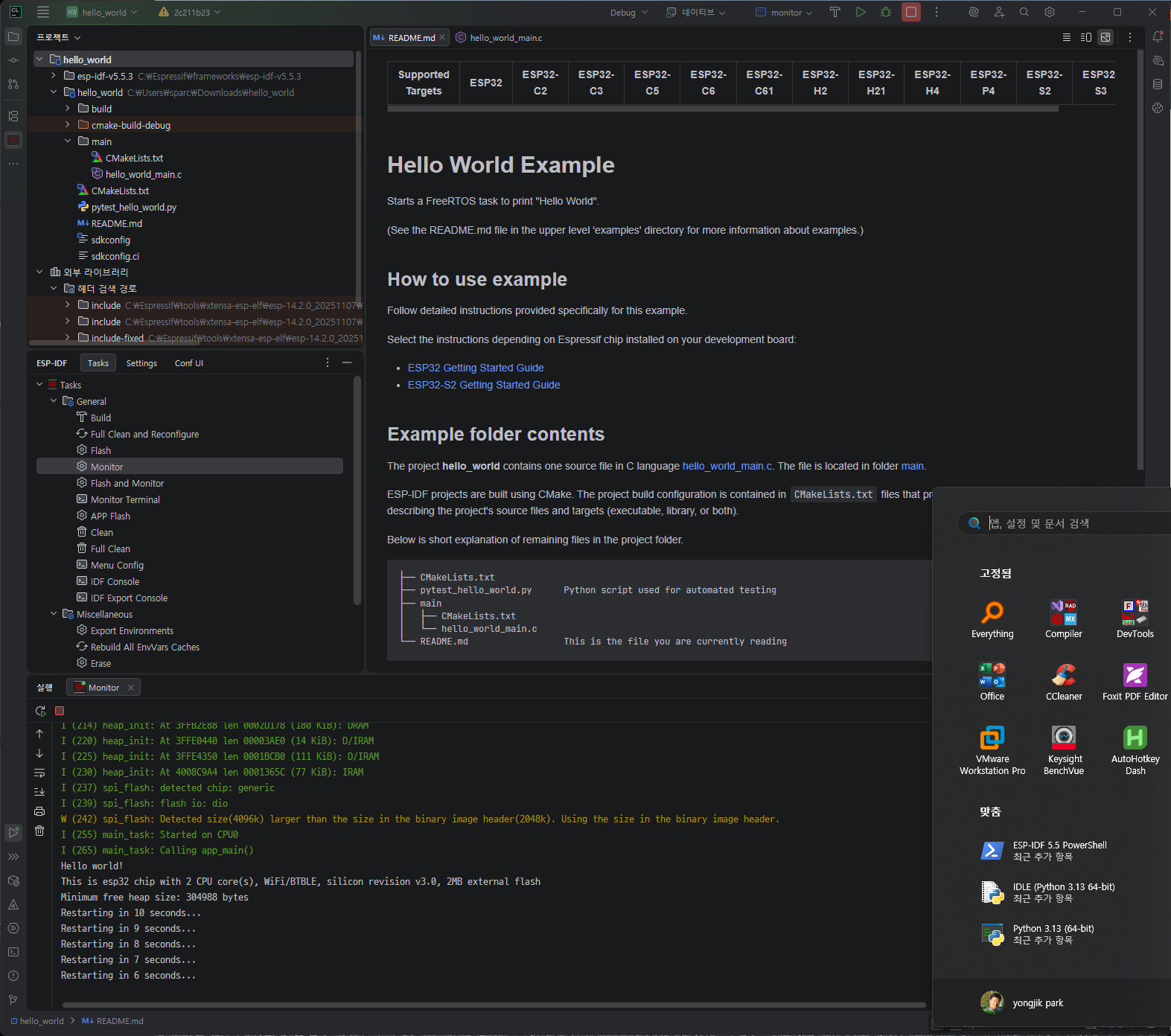Launch Everything from the pinned apps
This screenshot has width=1171, height=1036.
(x=992, y=619)
